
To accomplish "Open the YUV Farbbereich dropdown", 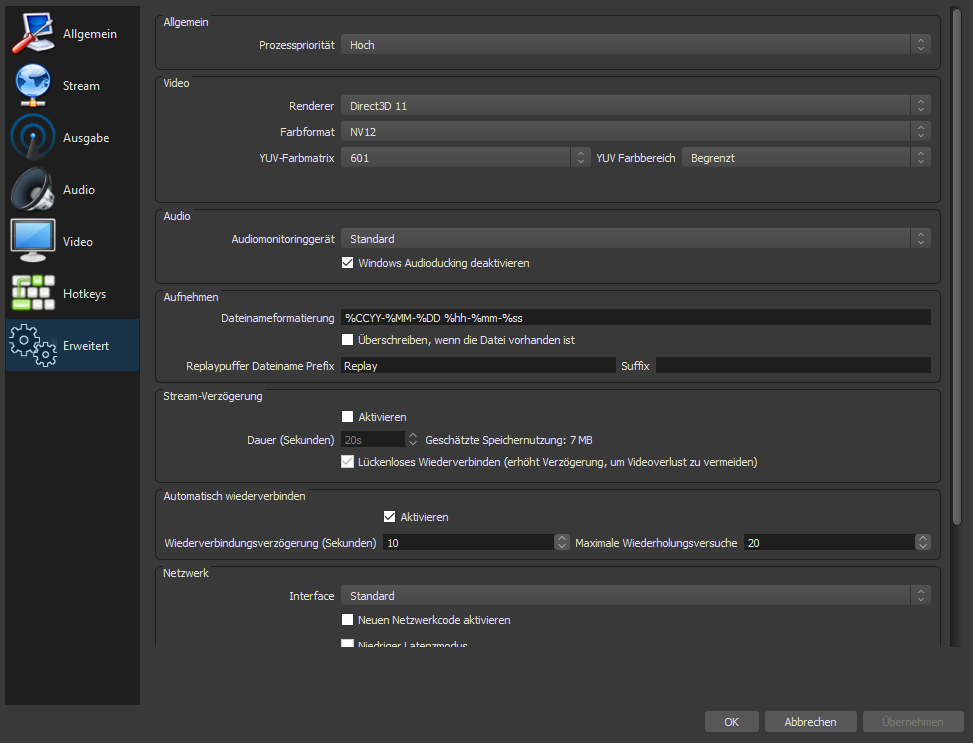I will coord(805,158).
